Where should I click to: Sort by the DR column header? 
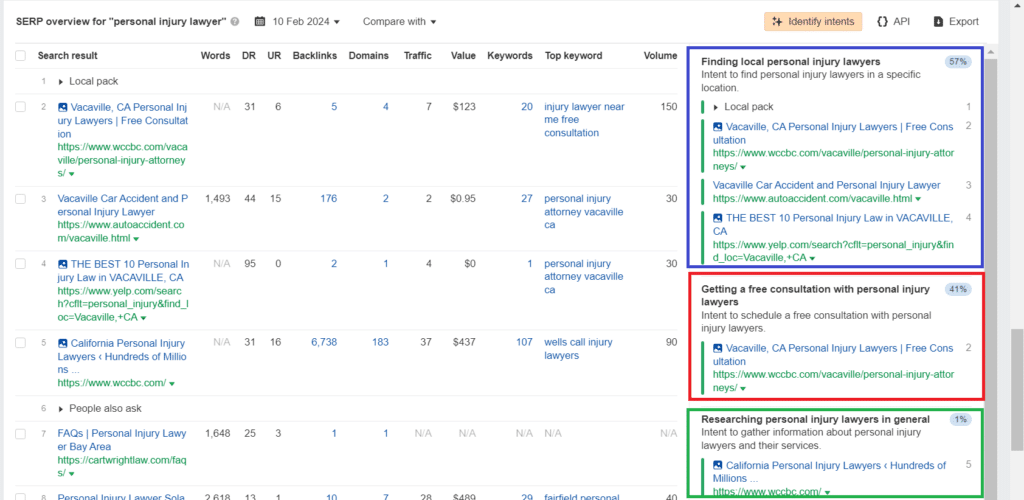(249, 55)
